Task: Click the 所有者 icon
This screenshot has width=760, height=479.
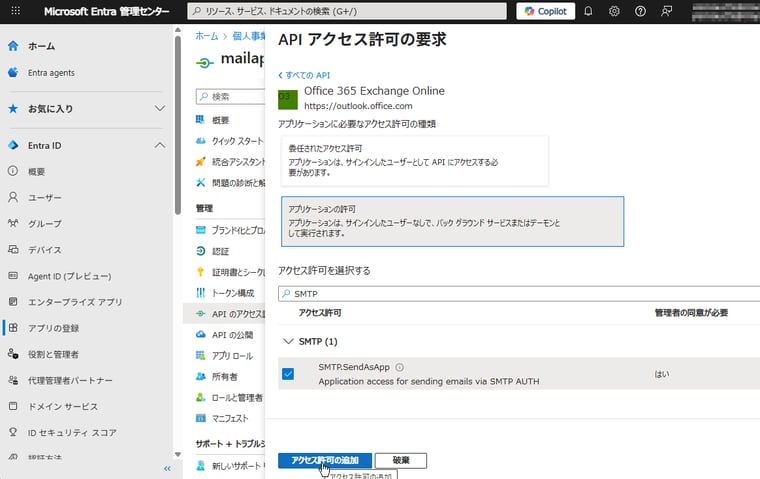Action: (x=200, y=376)
